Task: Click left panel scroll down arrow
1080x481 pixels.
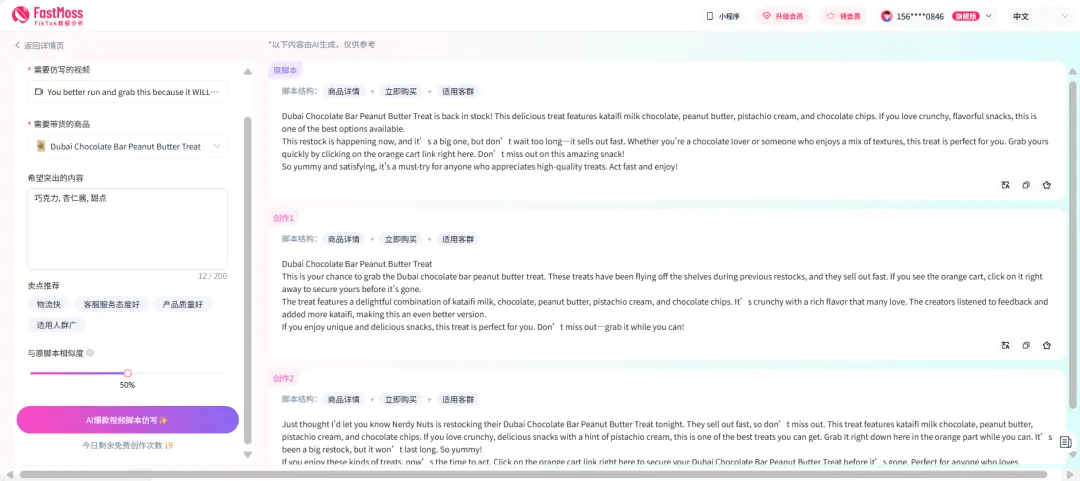Action: pos(248,455)
